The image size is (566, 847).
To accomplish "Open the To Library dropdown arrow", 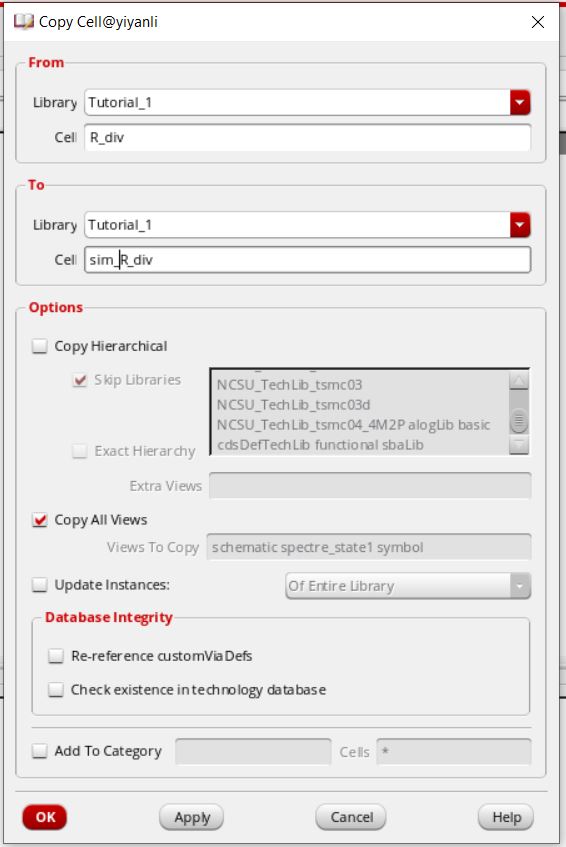I will click(x=520, y=225).
